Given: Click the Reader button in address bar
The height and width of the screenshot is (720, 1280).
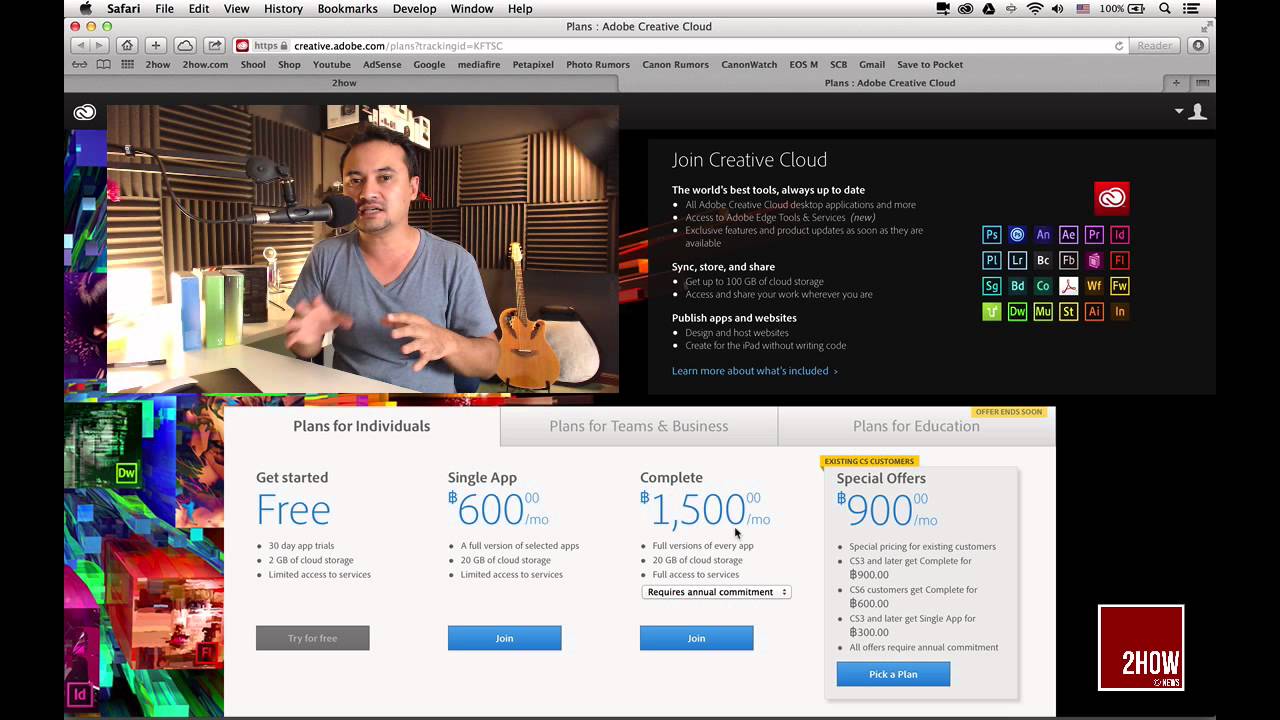Looking at the screenshot, I should [x=1154, y=45].
